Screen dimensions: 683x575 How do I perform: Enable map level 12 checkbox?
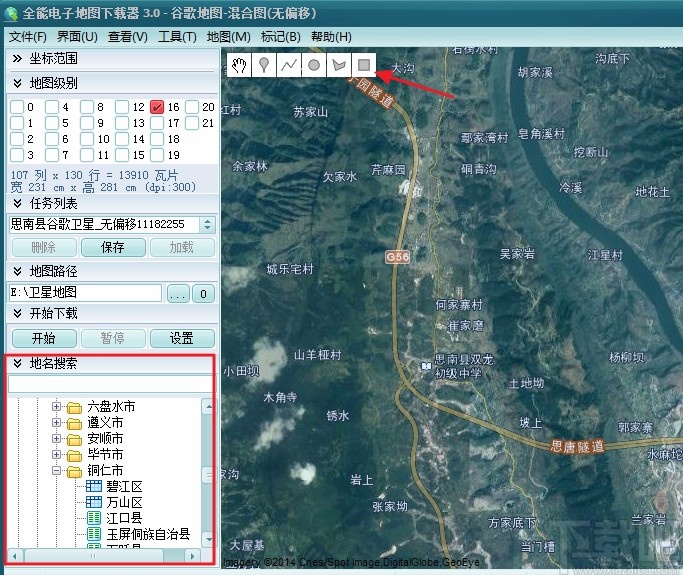click(x=122, y=107)
